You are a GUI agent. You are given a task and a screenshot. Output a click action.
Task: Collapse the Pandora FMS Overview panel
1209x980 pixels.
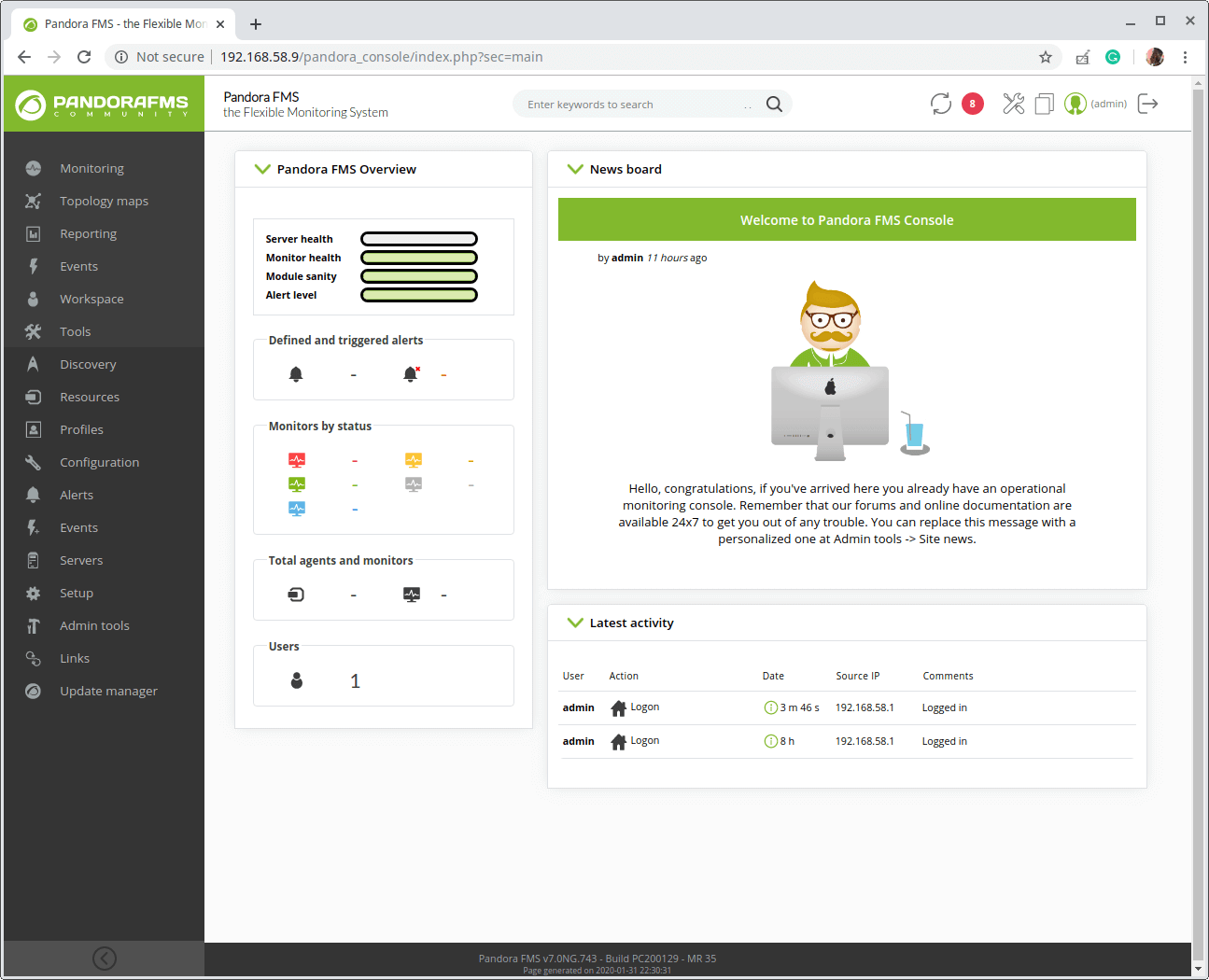pyautogui.click(x=262, y=169)
